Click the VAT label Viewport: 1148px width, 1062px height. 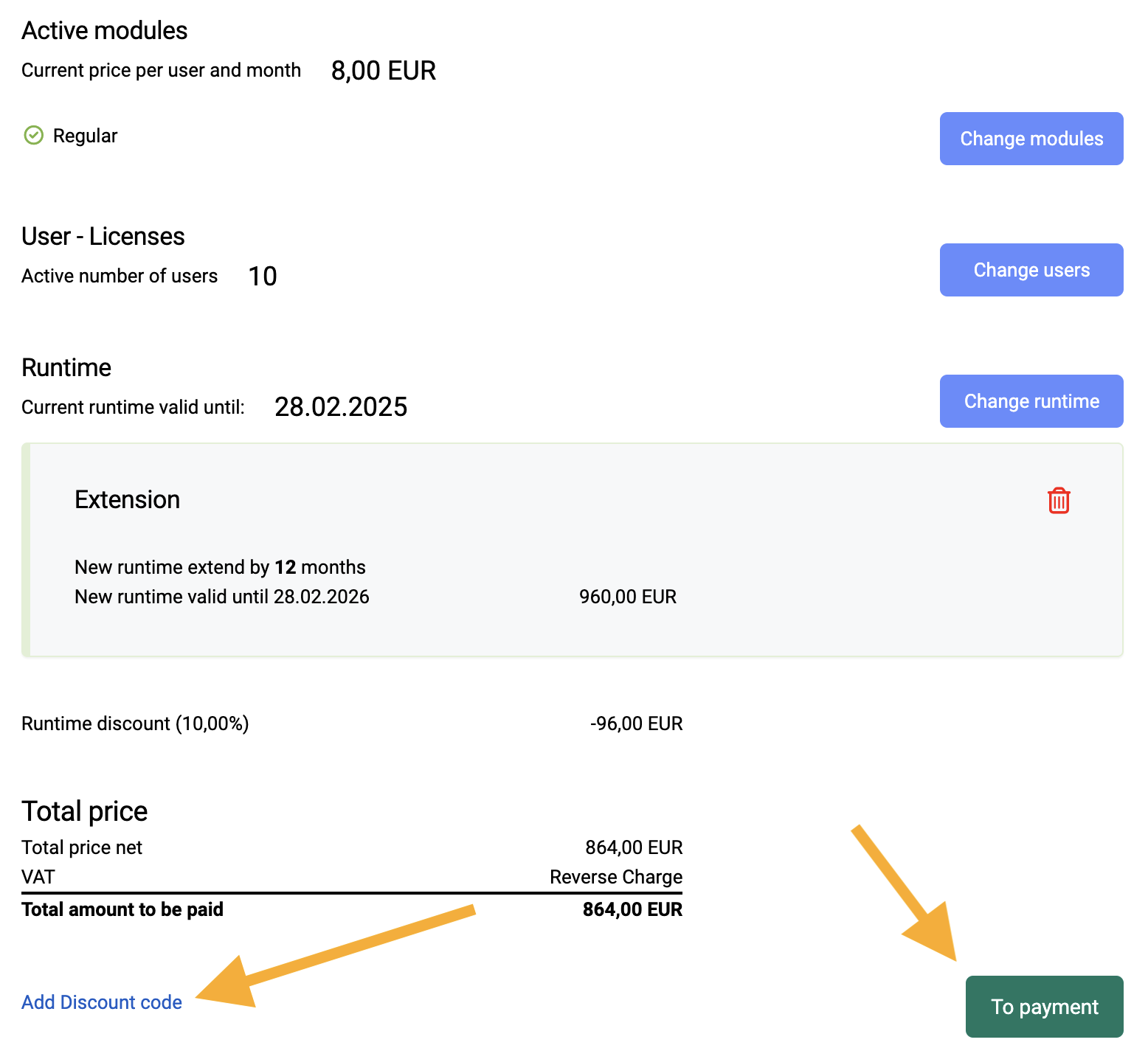[38, 877]
